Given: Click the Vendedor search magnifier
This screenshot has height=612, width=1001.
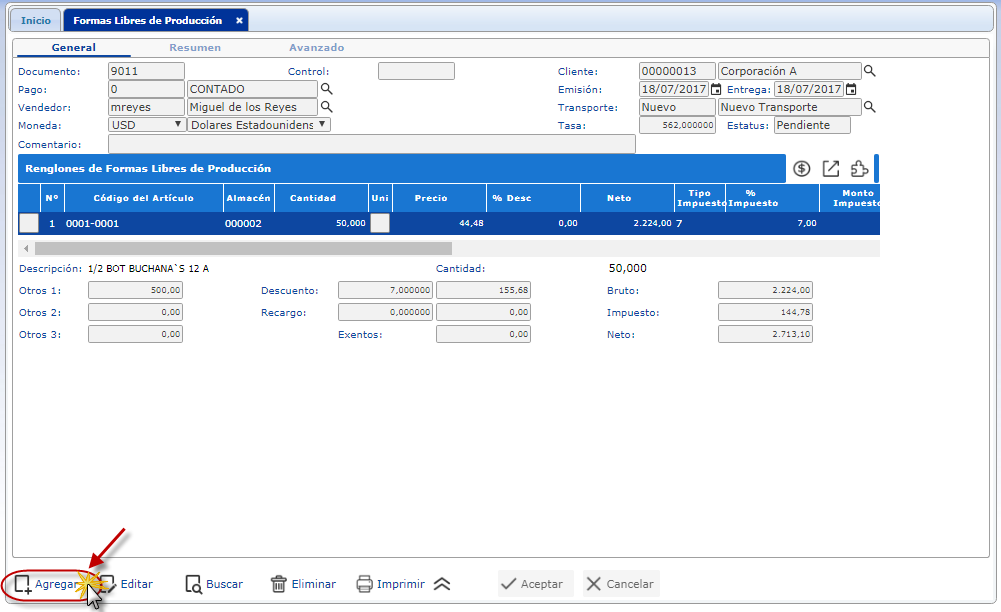Looking at the screenshot, I should pyautogui.click(x=326, y=107).
